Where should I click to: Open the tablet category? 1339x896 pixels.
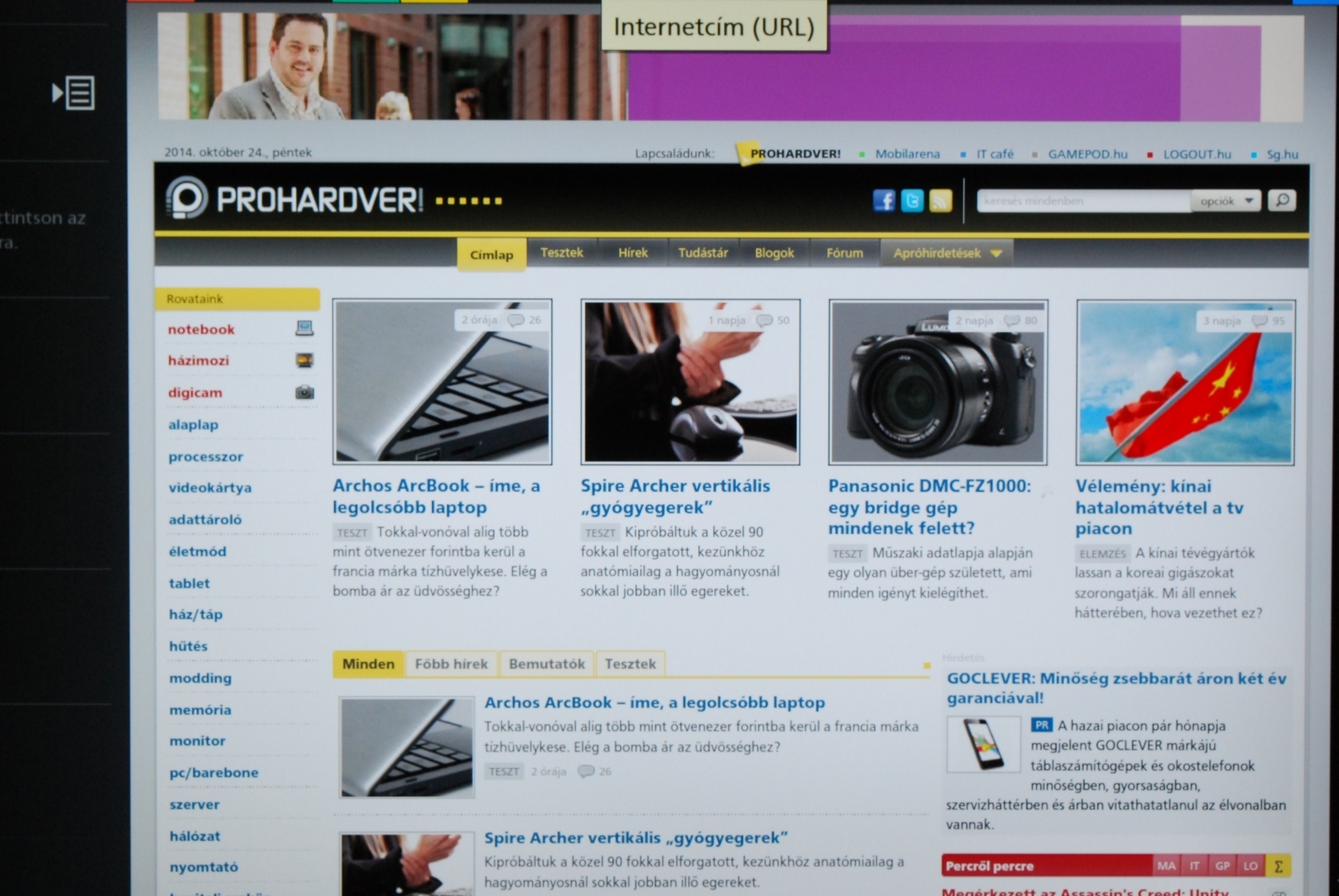[189, 583]
